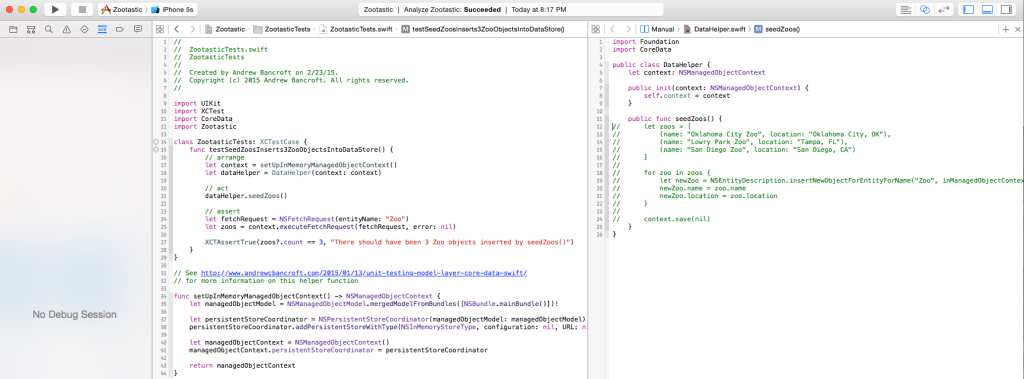Image resolution: width=1024 pixels, height=379 pixels.
Task: Click 'return managedObjectContext' line
Action: pos(242,365)
